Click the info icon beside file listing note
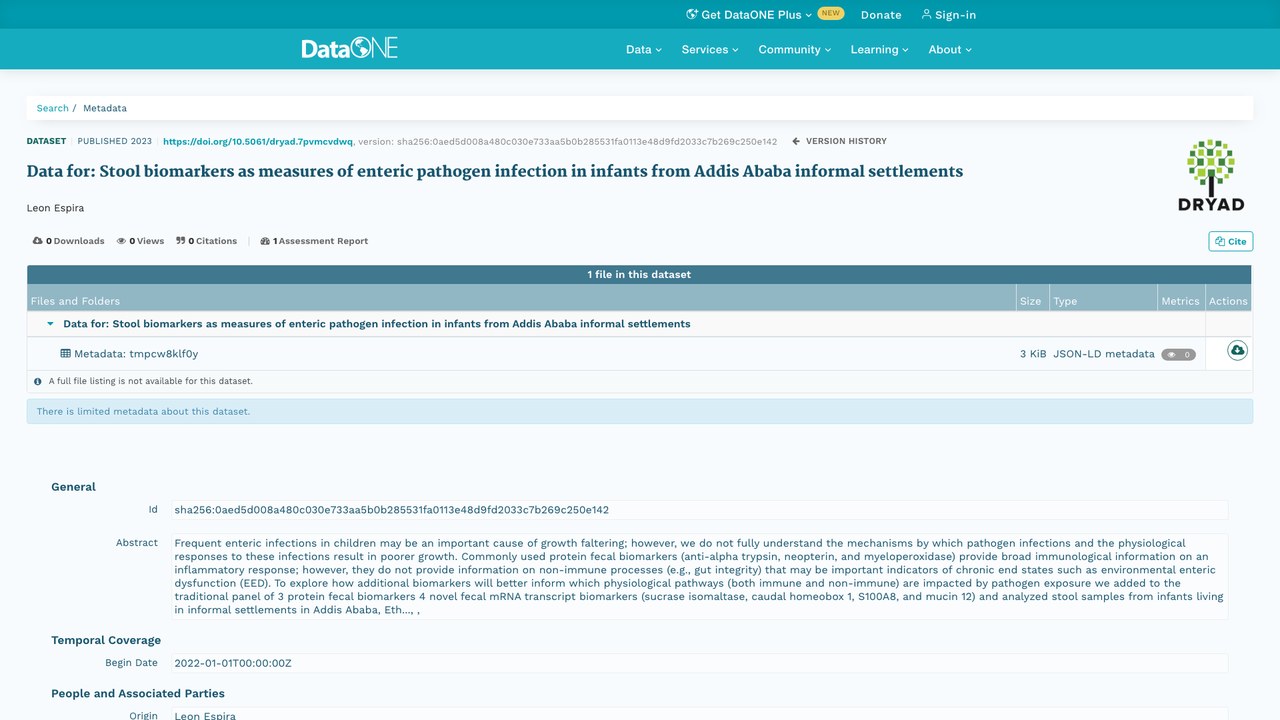Screen dimensions: 1280x720 [38, 381]
